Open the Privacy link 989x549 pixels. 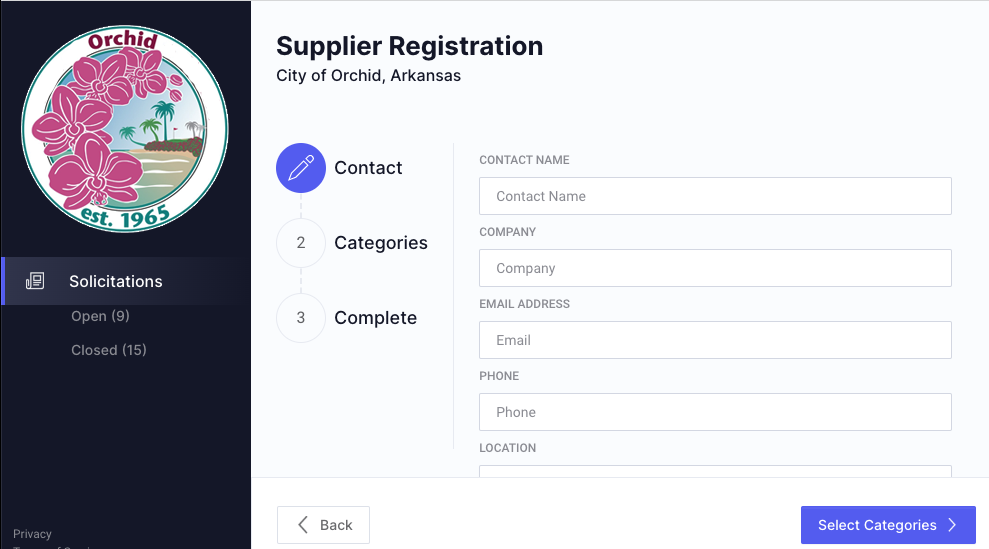pyautogui.click(x=33, y=534)
